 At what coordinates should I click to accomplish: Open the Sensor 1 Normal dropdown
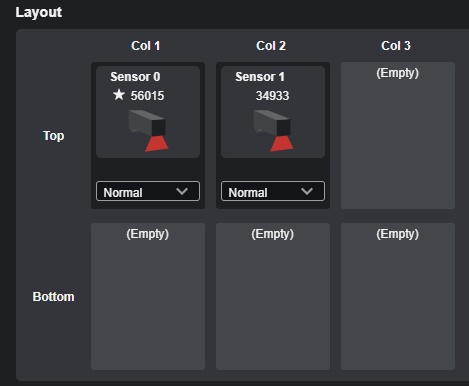coord(273,191)
